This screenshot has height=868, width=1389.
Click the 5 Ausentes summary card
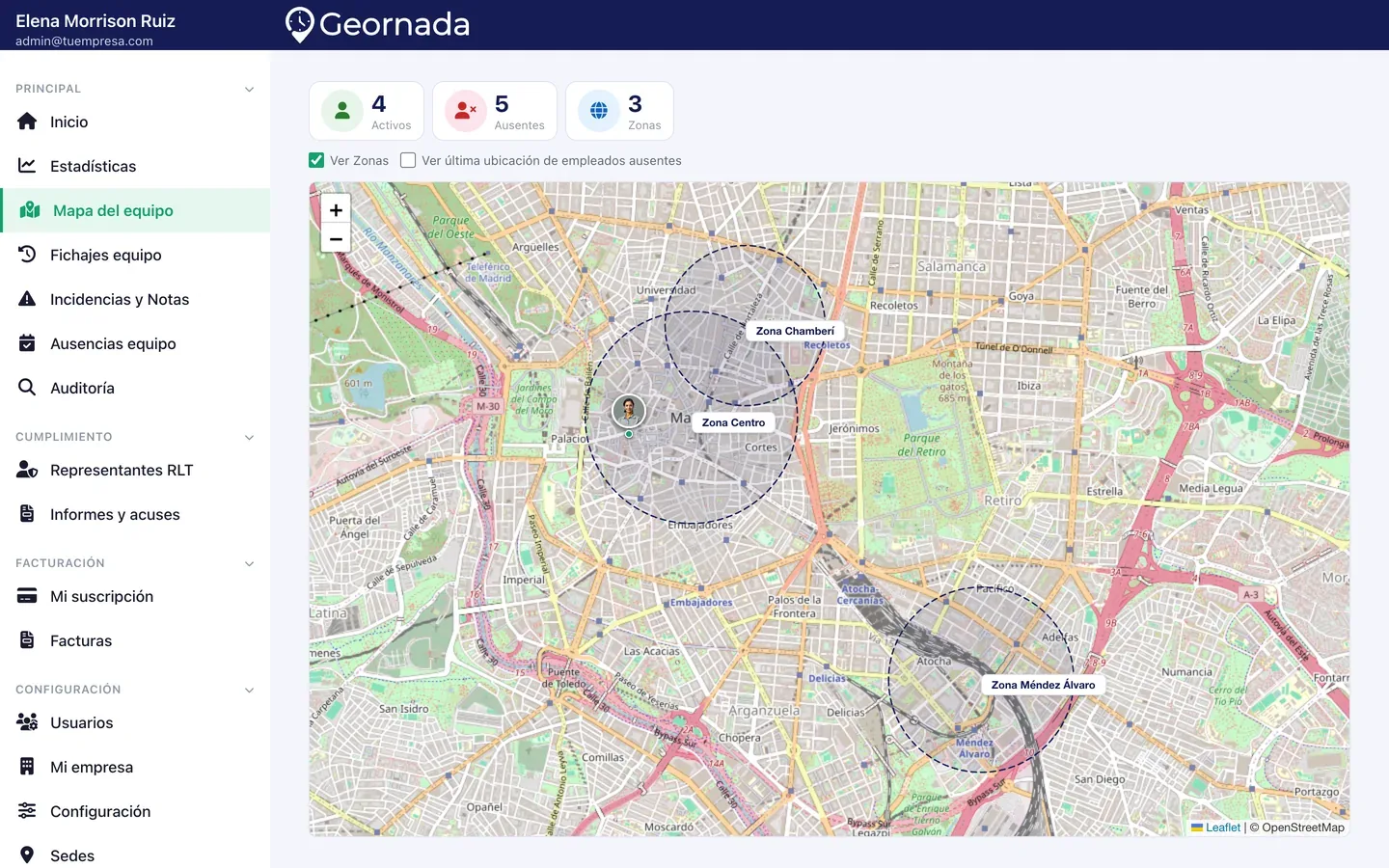pos(495,111)
